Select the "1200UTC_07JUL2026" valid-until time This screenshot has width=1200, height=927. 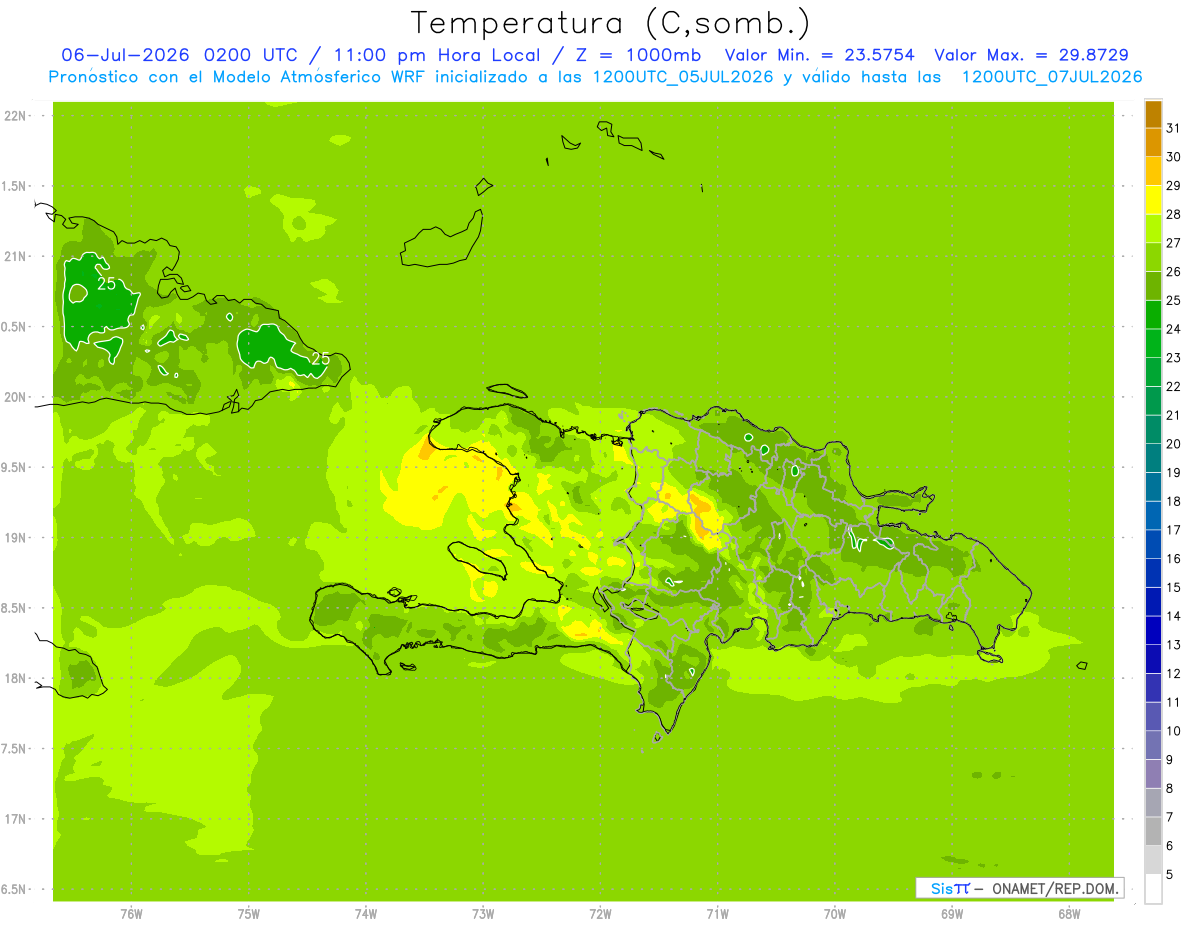(x=1053, y=77)
